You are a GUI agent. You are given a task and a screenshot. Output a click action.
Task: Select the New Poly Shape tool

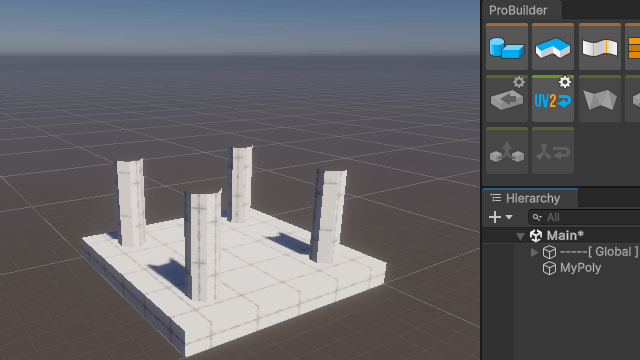click(x=553, y=47)
